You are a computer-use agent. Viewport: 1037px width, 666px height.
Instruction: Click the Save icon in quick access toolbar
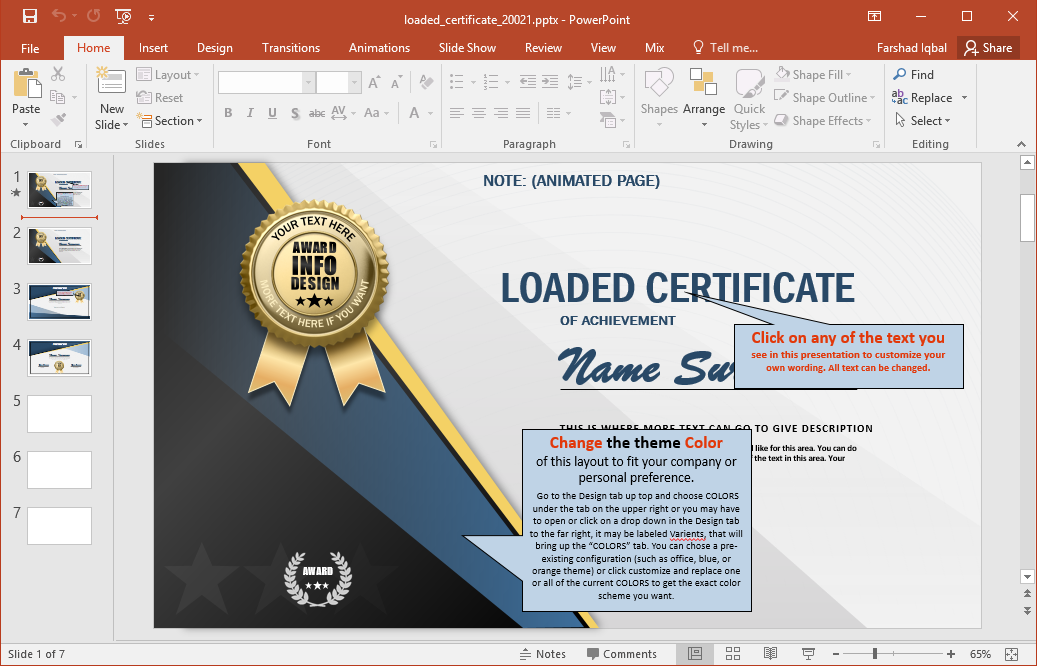[29, 17]
